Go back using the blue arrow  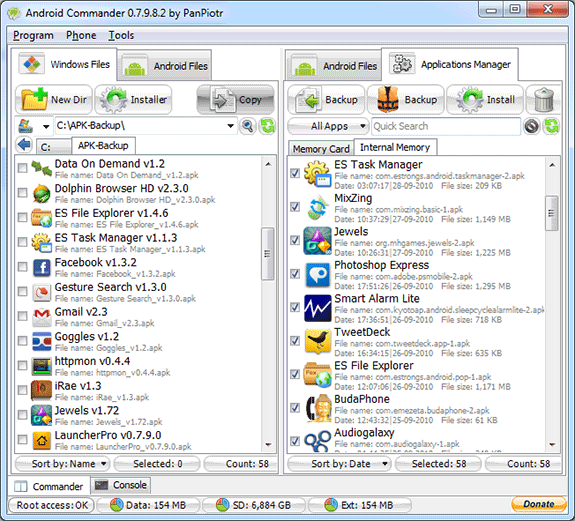click(24, 144)
